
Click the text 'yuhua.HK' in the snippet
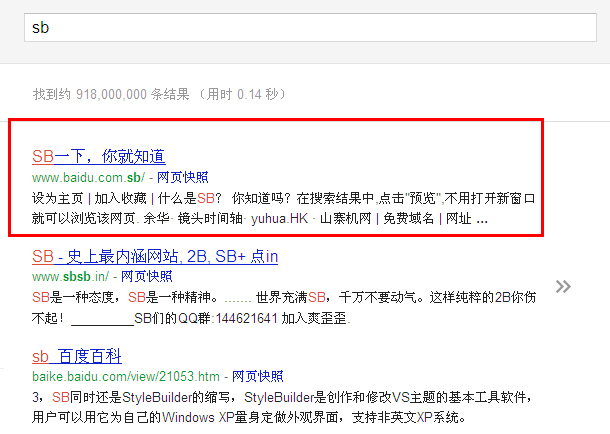(279, 219)
